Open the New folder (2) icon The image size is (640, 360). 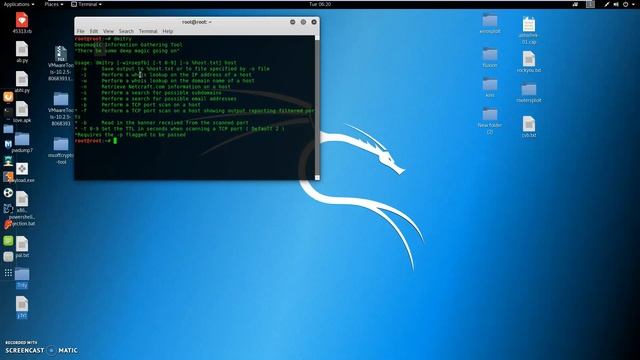490,114
